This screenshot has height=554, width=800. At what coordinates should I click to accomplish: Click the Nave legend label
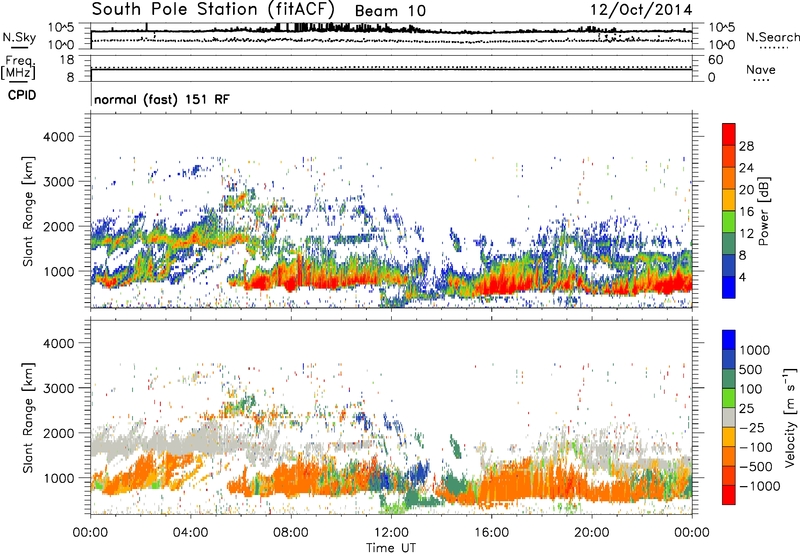click(761, 70)
